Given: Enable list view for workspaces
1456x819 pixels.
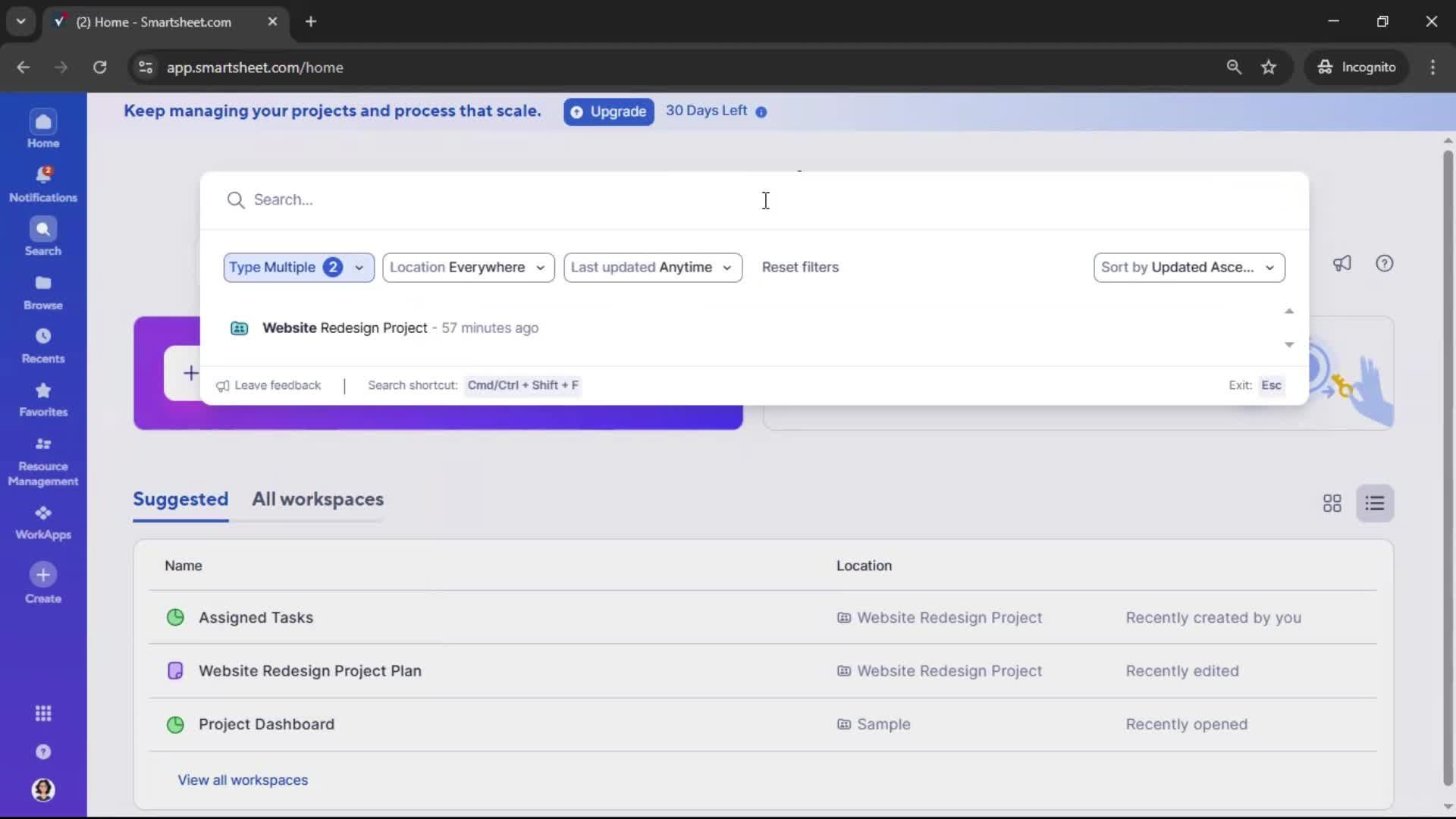Looking at the screenshot, I should 1376,503.
